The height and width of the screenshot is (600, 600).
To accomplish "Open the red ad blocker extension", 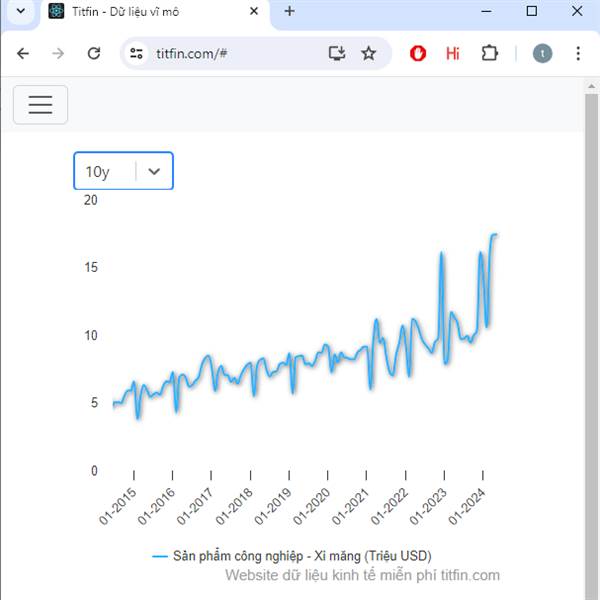I will (418, 54).
